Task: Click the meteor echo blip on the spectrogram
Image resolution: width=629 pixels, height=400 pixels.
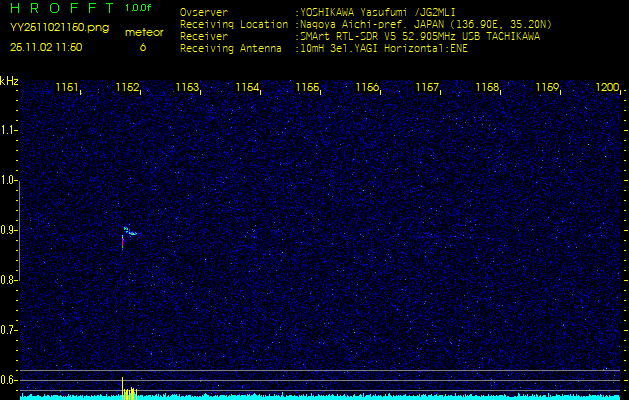Action: pos(126,234)
